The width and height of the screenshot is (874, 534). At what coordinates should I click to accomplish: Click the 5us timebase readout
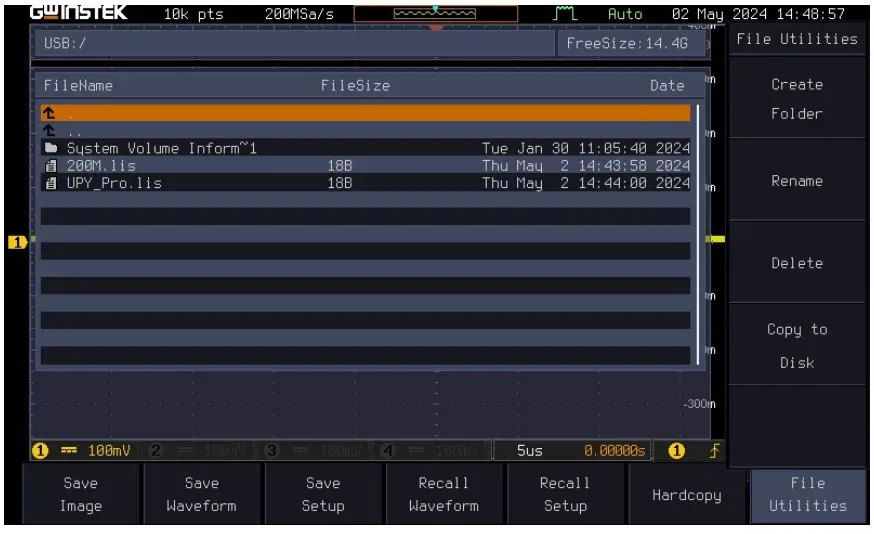point(530,450)
